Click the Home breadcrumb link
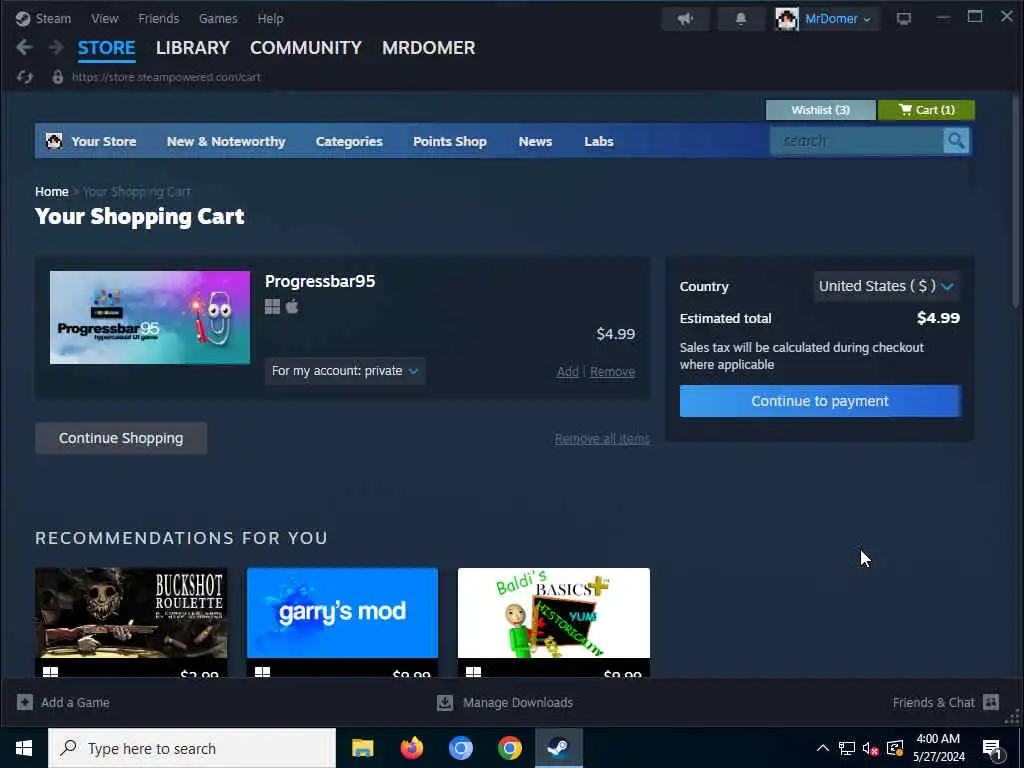The image size is (1024, 768). click(52, 191)
